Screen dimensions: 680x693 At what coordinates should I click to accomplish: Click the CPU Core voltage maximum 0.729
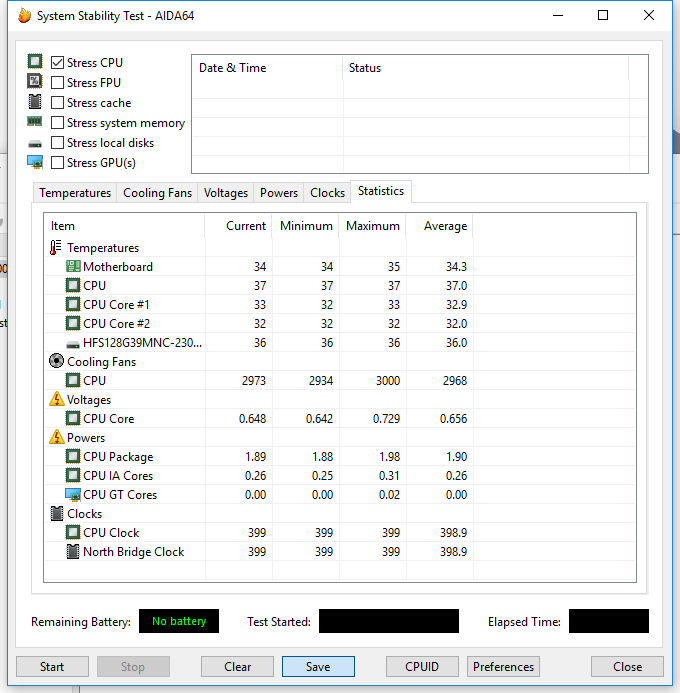pos(386,419)
